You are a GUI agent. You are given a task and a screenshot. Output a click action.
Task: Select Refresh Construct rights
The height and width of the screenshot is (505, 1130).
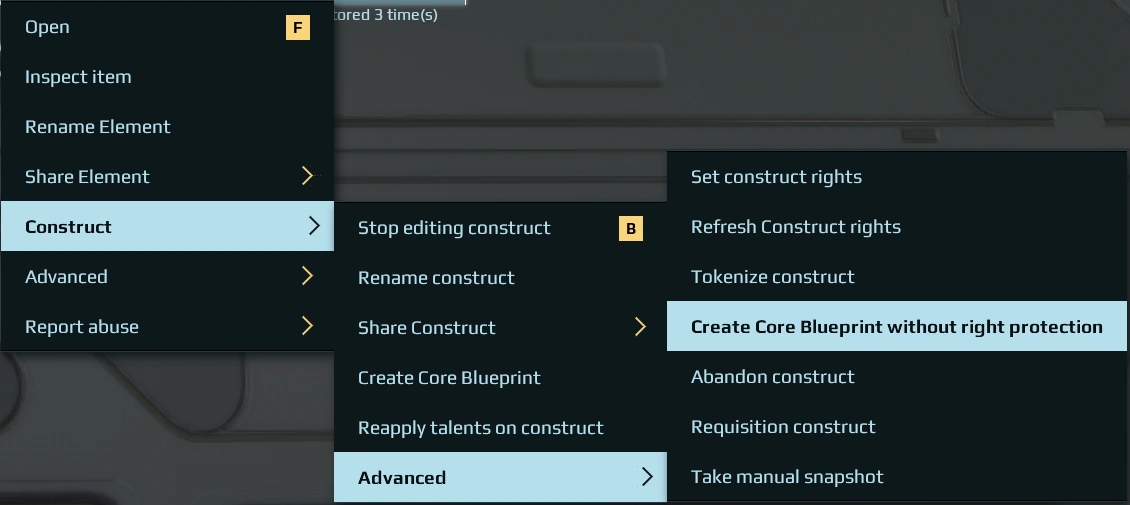795,227
